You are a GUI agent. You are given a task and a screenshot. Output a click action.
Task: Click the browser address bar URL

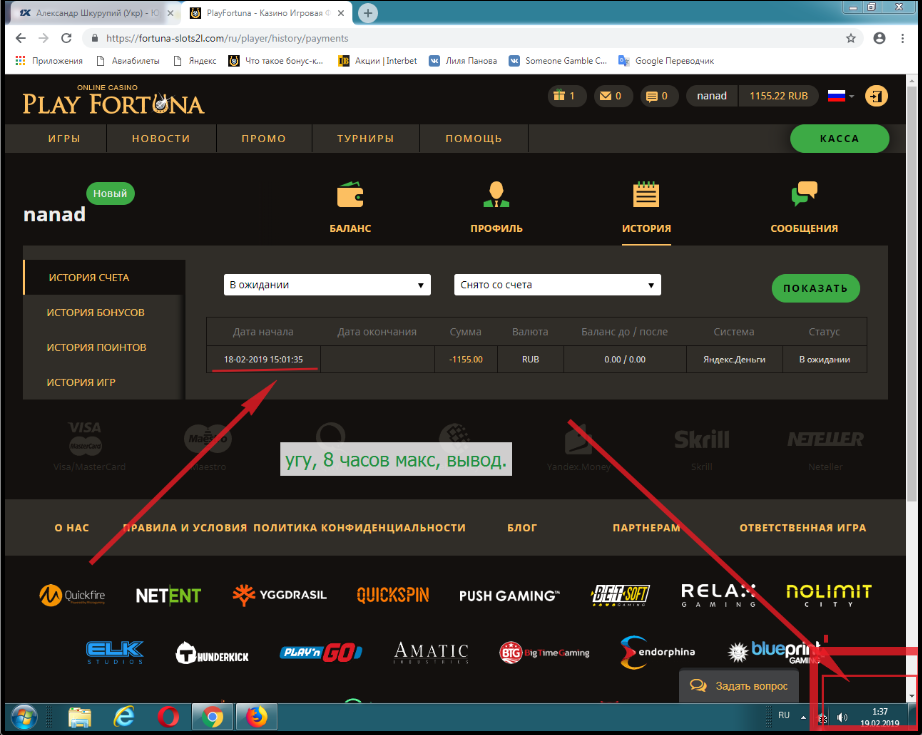[227, 38]
